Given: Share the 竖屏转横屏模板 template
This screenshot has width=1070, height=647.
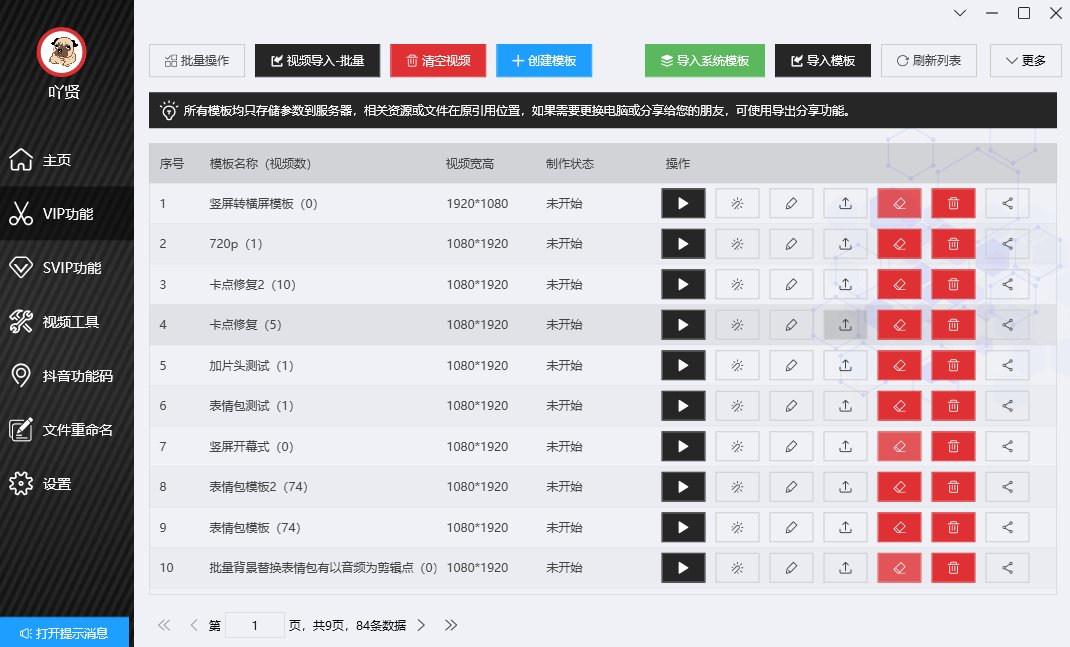Looking at the screenshot, I should point(1007,203).
